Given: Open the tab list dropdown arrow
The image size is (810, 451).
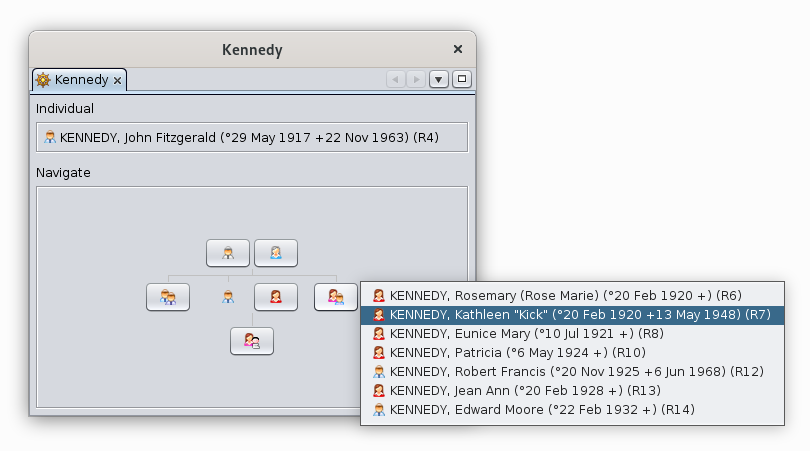Looking at the screenshot, I should [x=439, y=80].
